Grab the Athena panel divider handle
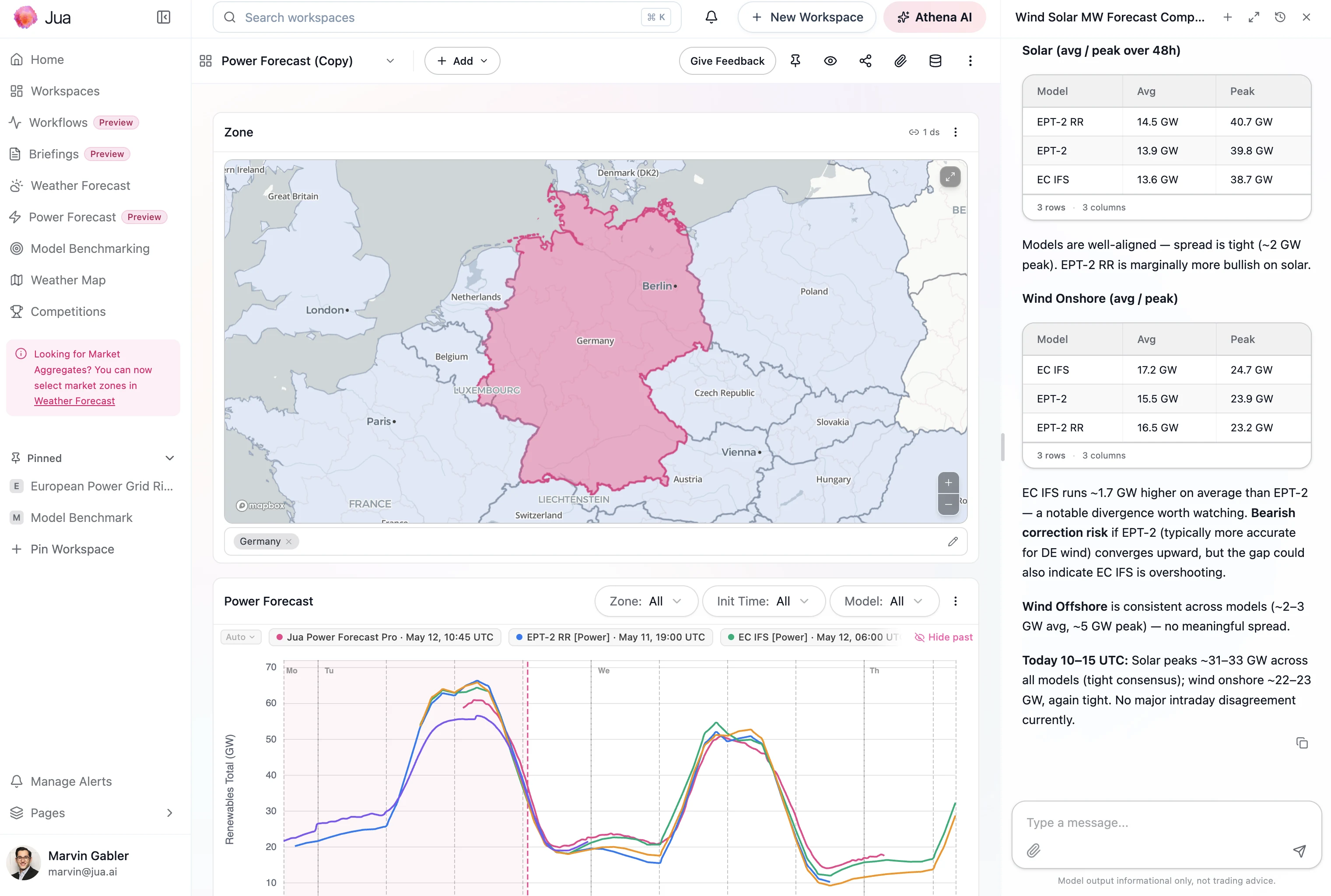Image resolution: width=1331 pixels, height=896 pixels. 1002,448
